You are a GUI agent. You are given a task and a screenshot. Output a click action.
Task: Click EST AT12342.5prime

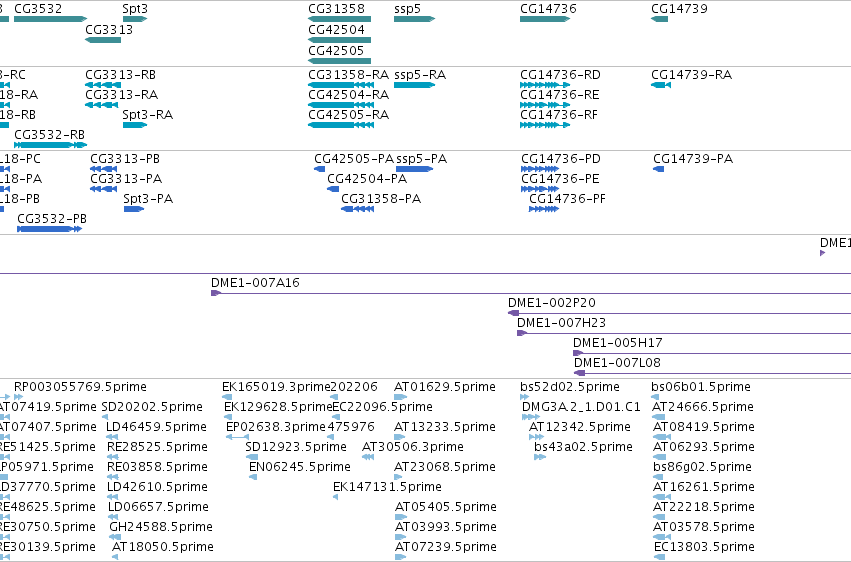[x=536, y=437]
